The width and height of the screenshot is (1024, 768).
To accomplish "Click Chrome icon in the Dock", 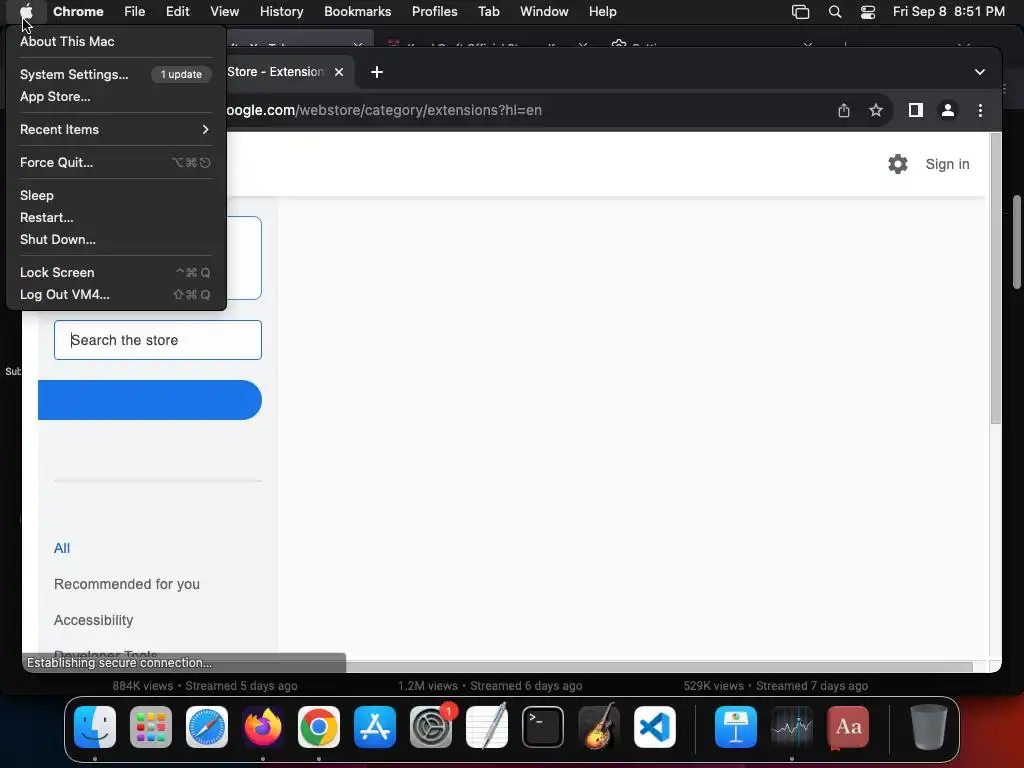I will [319, 727].
